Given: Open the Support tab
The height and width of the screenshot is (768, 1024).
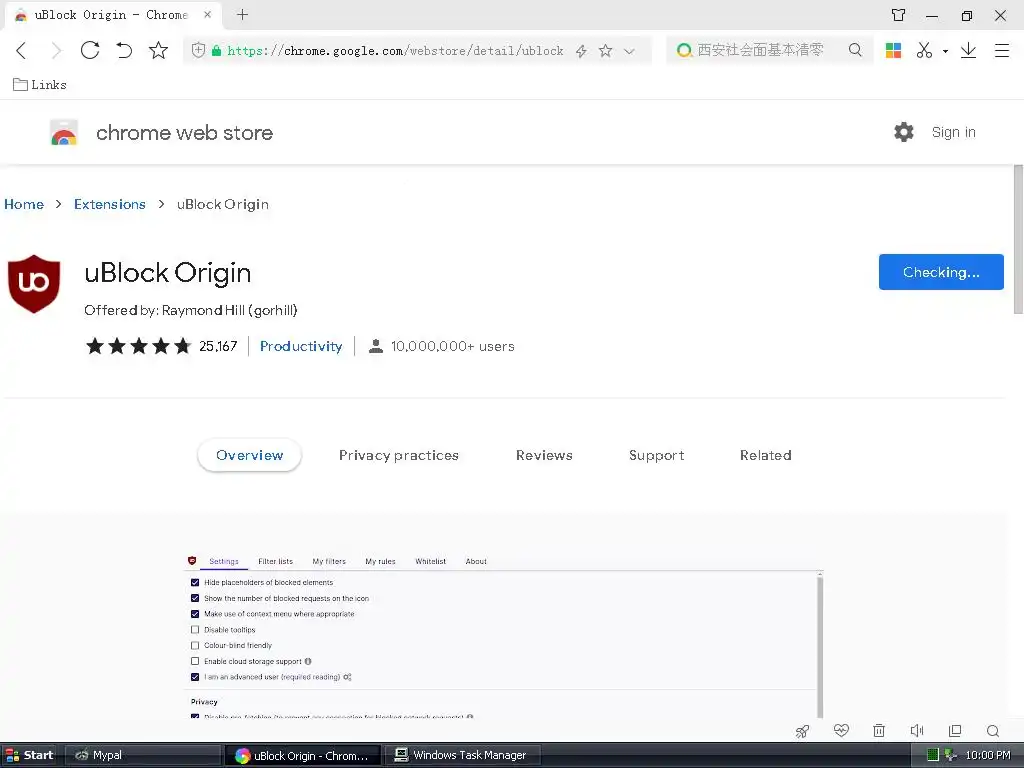Looking at the screenshot, I should tap(656, 455).
